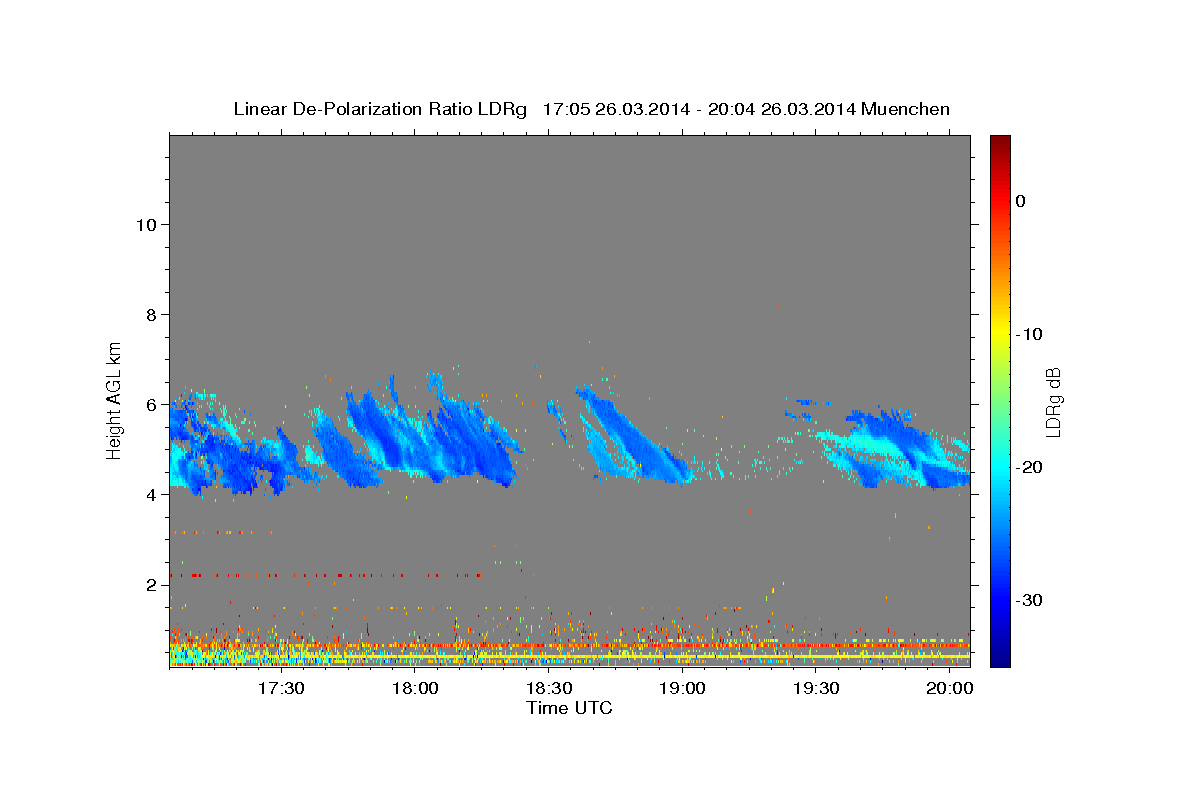
Task: Click the 18:00 time tick label
Action: pyautogui.click(x=414, y=688)
